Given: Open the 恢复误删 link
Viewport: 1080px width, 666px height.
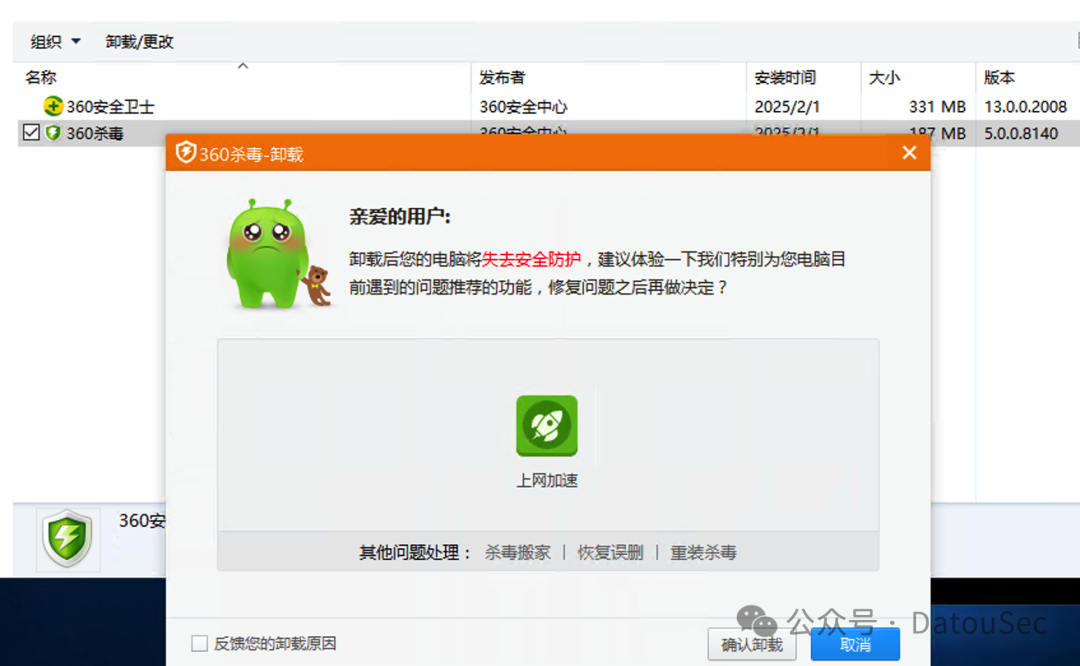Looking at the screenshot, I should pos(610,552).
